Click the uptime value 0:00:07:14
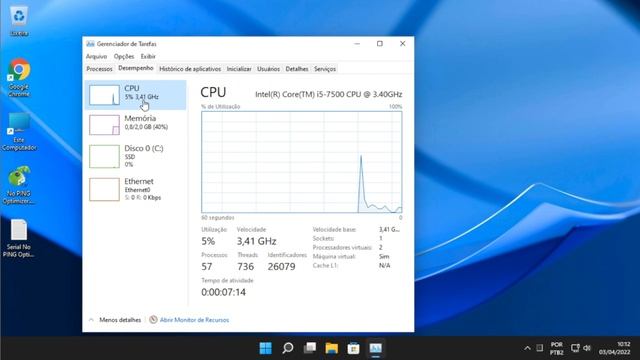The width and height of the screenshot is (640, 360). click(223, 292)
